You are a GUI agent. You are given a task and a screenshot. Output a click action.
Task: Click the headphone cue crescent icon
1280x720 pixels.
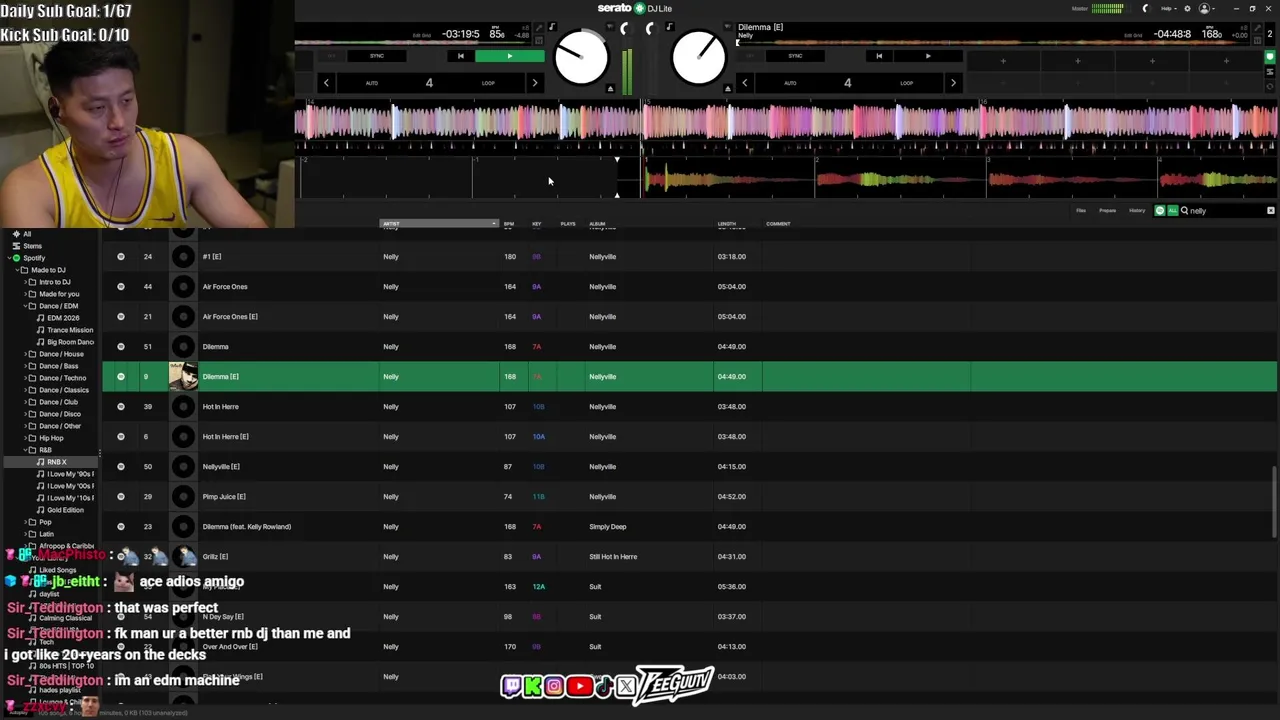[1146, 8]
